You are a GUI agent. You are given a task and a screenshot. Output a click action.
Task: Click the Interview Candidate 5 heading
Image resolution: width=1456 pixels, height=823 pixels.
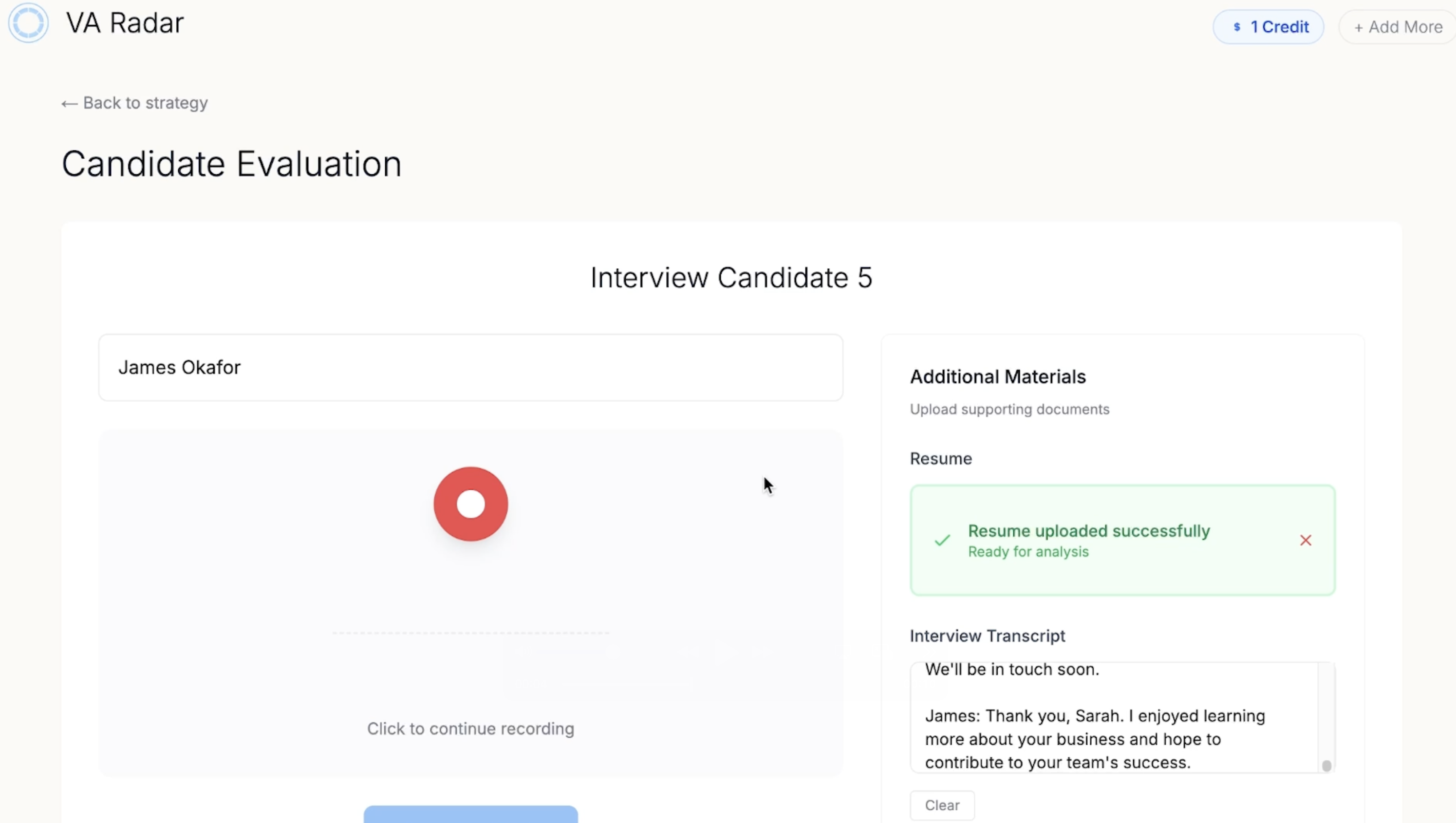tap(731, 278)
